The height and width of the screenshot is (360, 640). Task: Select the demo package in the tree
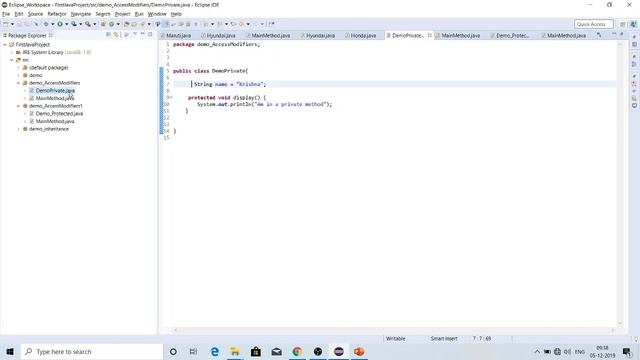coord(36,75)
